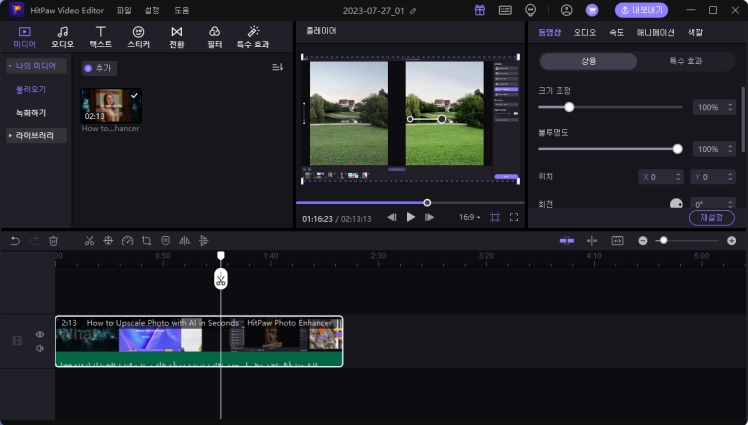Add marker shield icon
The image size is (748, 425).
[x=166, y=241]
